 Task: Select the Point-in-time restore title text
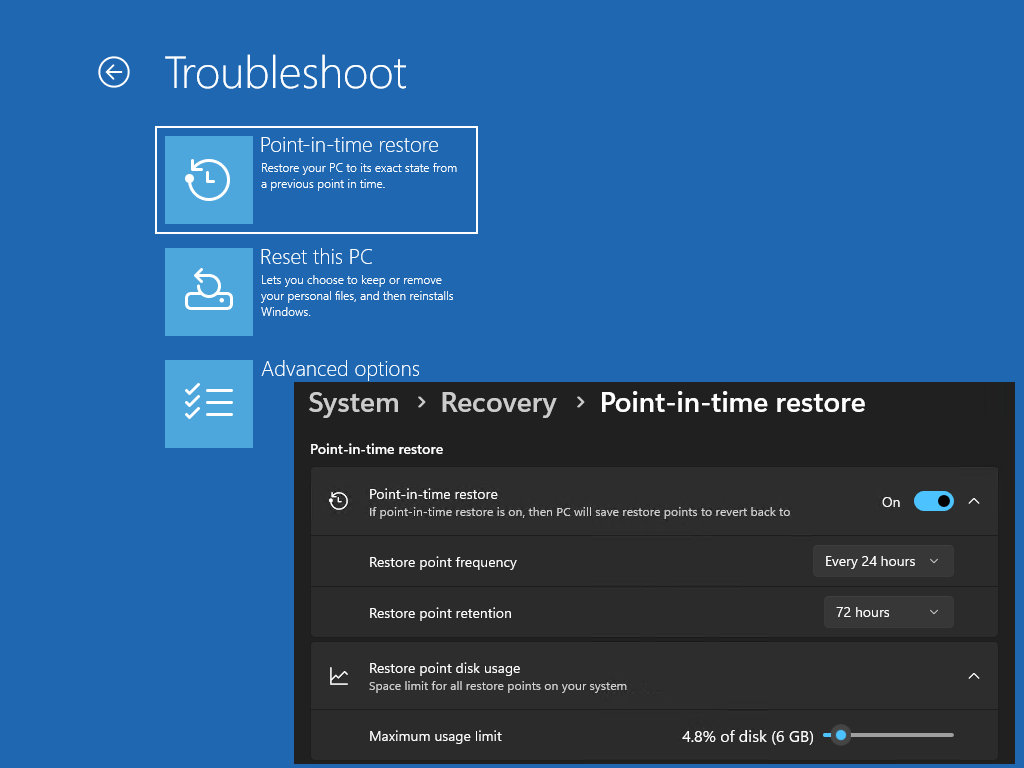(x=349, y=145)
